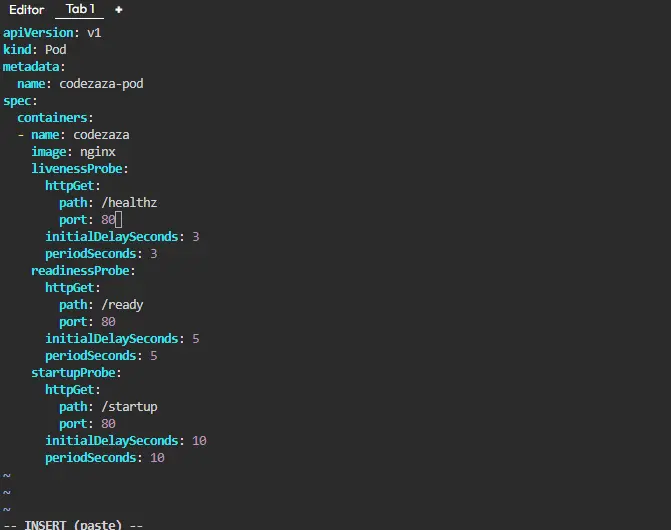This screenshot has height=530, width=671.
Task: Click the containers: key
Action: [55, 118]
